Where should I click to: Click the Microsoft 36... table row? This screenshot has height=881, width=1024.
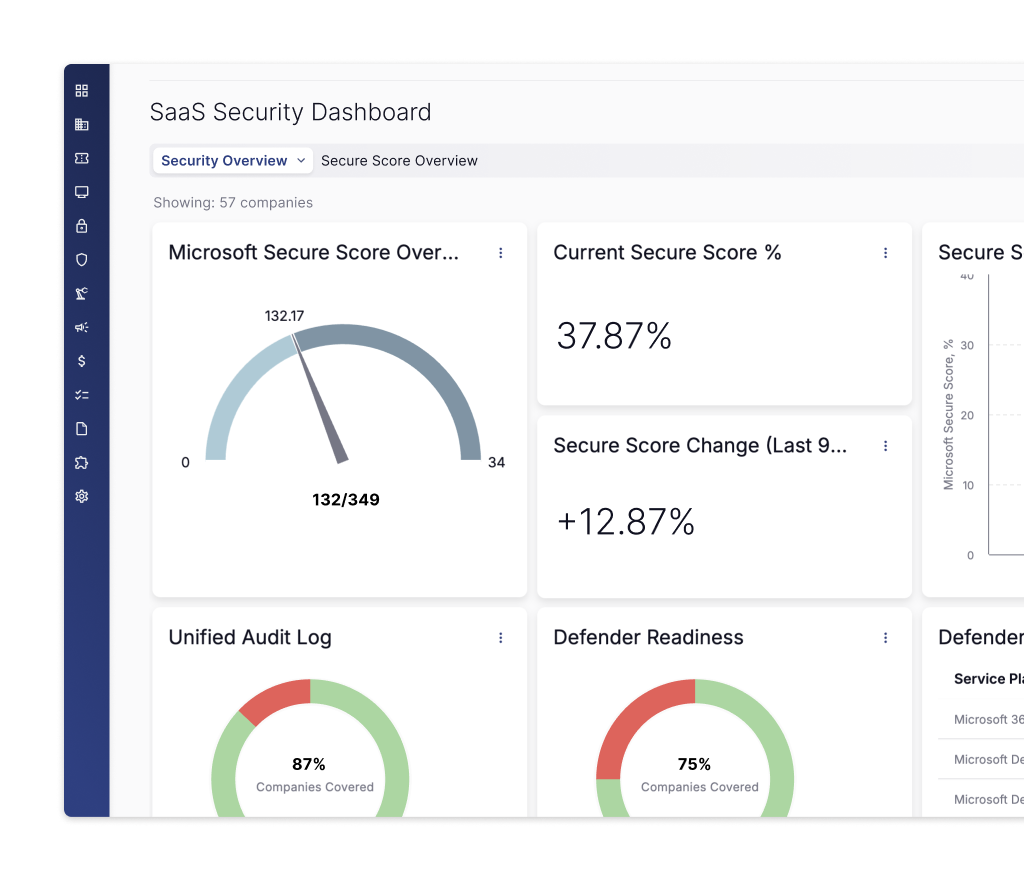(x=981, y=719)
